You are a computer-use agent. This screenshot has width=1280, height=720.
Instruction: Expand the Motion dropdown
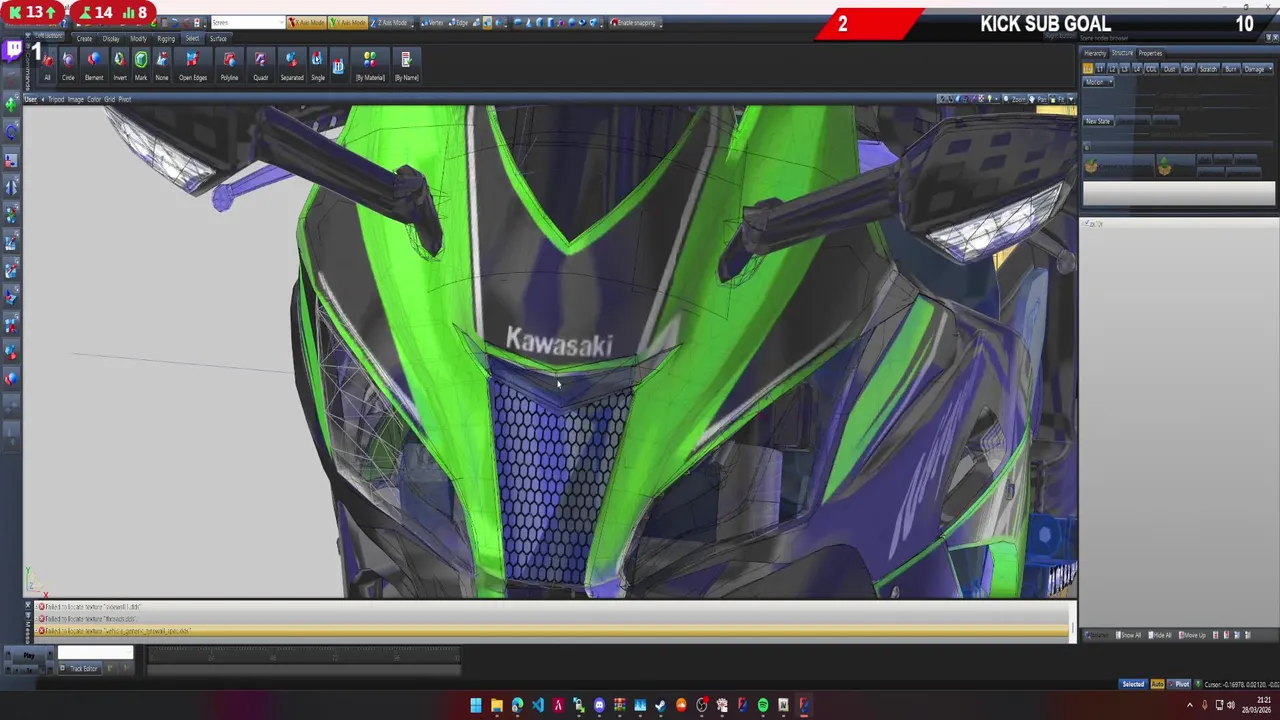1099,82
